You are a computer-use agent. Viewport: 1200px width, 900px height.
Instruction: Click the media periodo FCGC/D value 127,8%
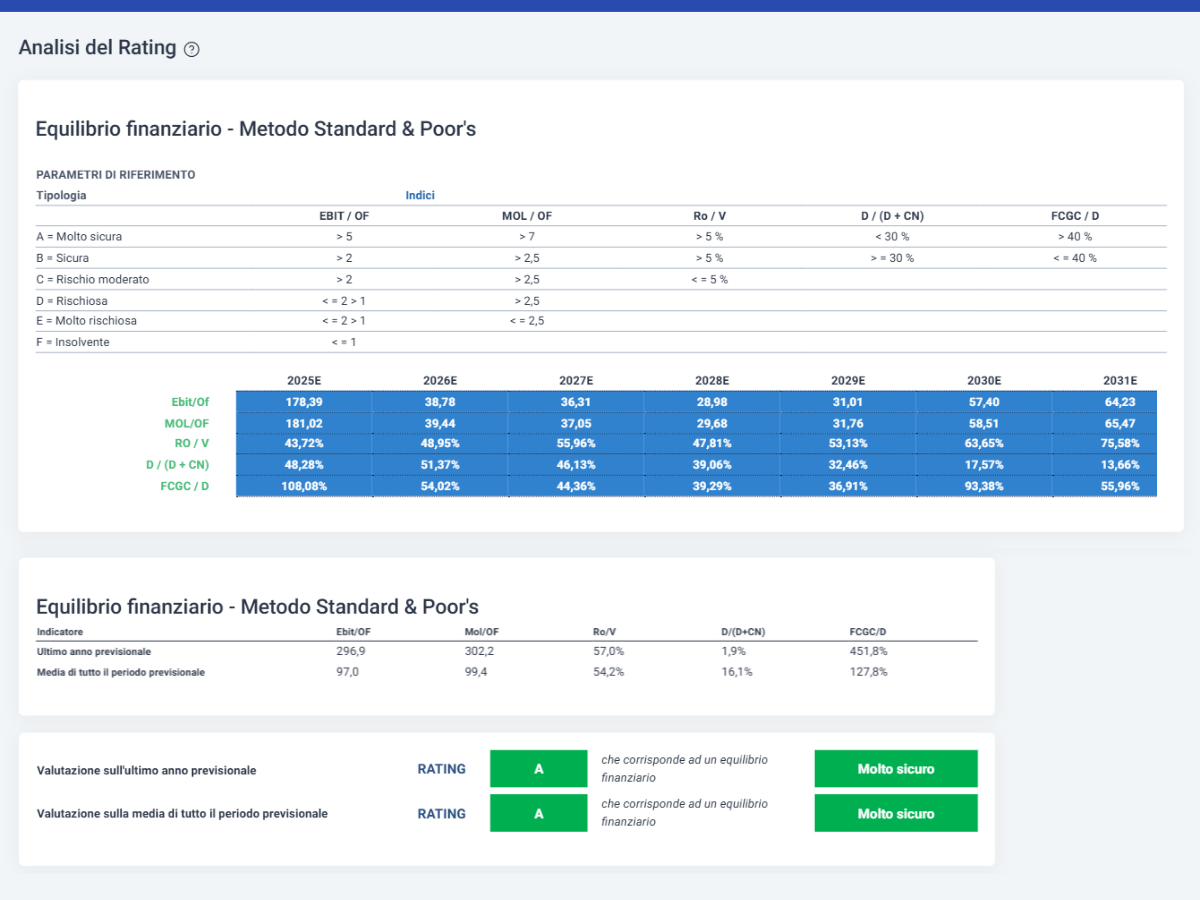868,672
